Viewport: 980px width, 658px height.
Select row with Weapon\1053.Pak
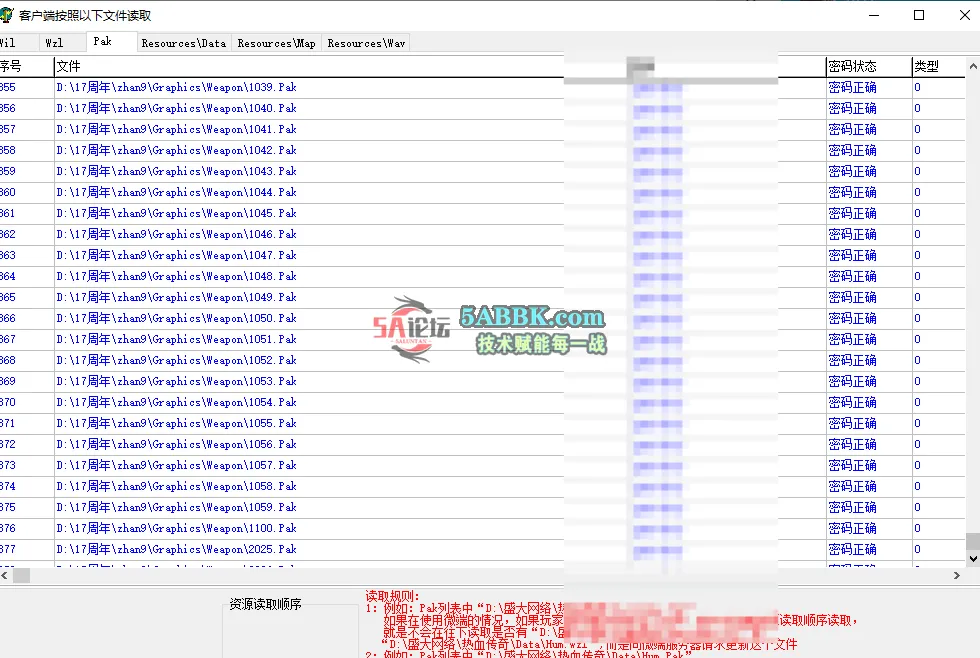(x=482, y=381)
